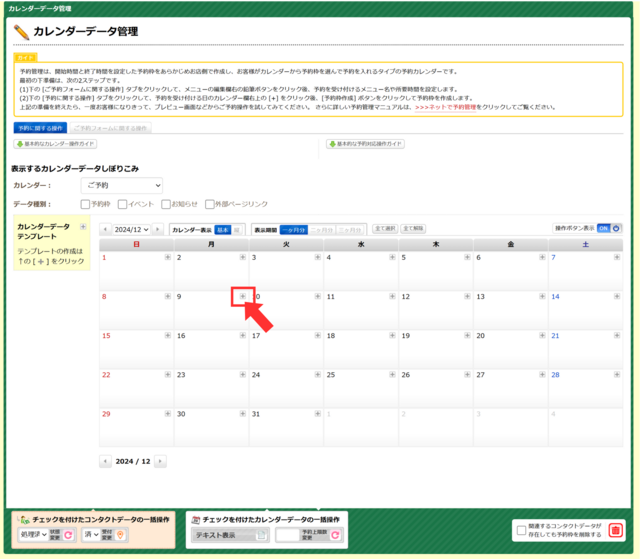Image resolution: width=640 pixels, height=559 pixels.
Task: Click the 予約上限数 input field
Action: [x=288, y=535]
